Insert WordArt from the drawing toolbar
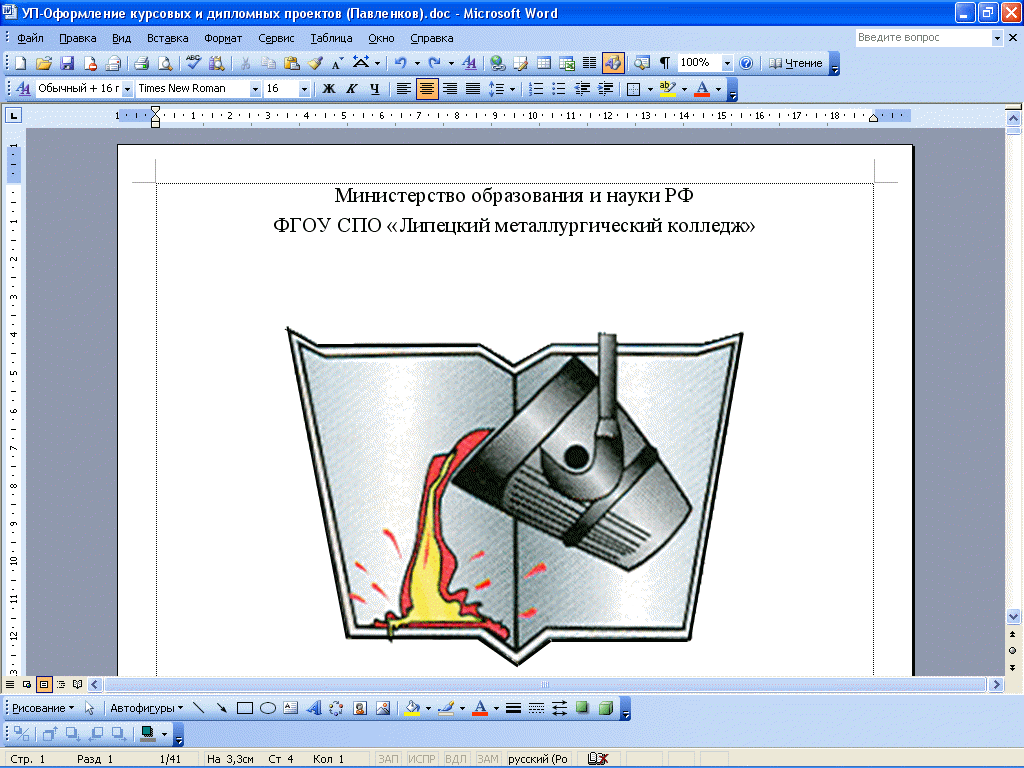Screen dimensions: 1024x768 (x=313, y=708)
